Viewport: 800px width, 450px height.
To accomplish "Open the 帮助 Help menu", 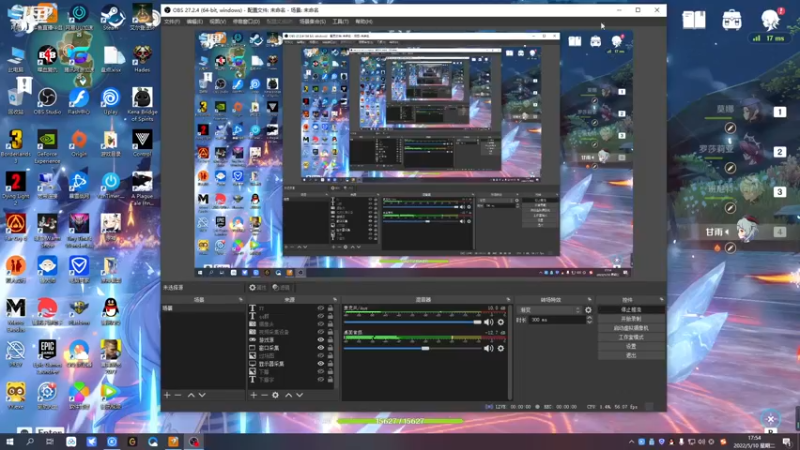I will click(x=364, y=21).
